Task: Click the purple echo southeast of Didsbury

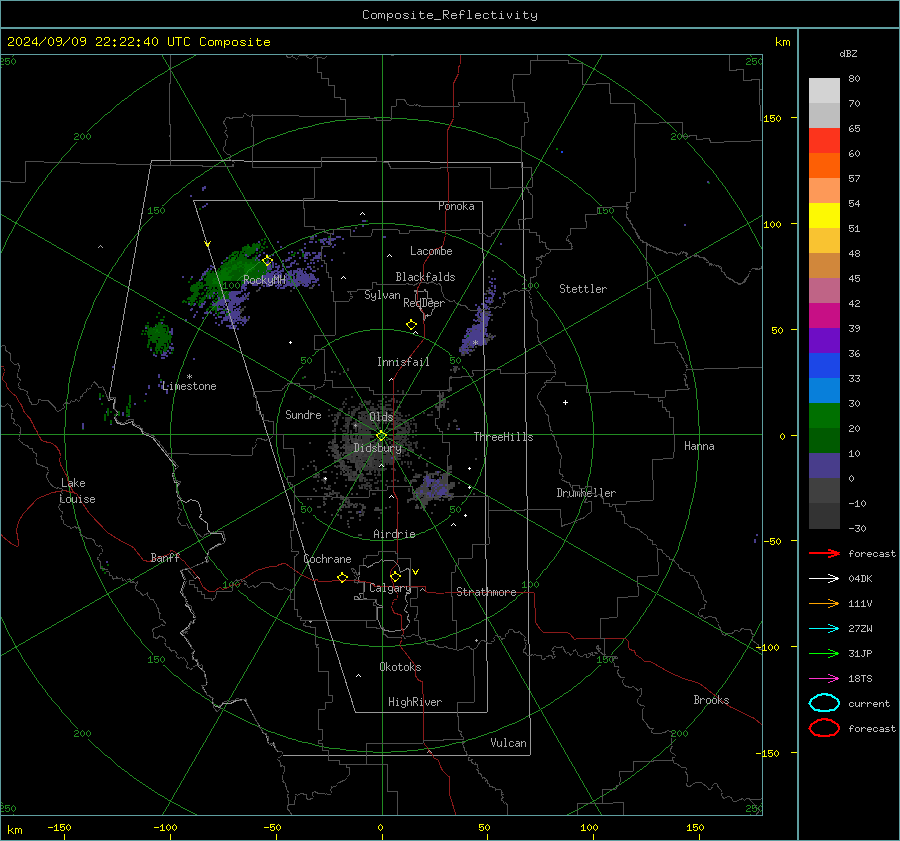Action: click(435, 487)
